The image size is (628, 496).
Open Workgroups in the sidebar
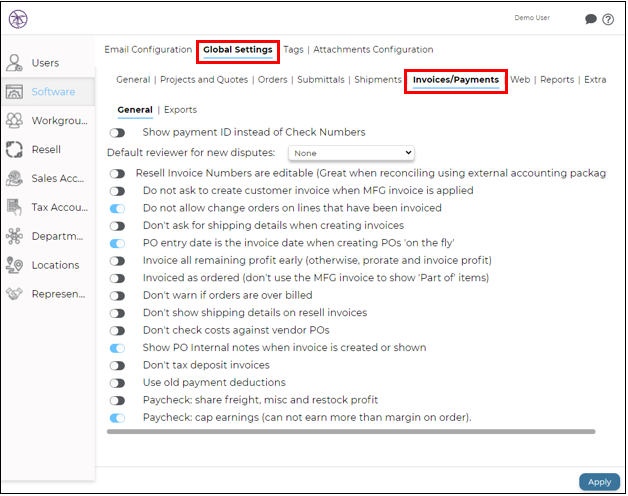(x=59, y=121)
